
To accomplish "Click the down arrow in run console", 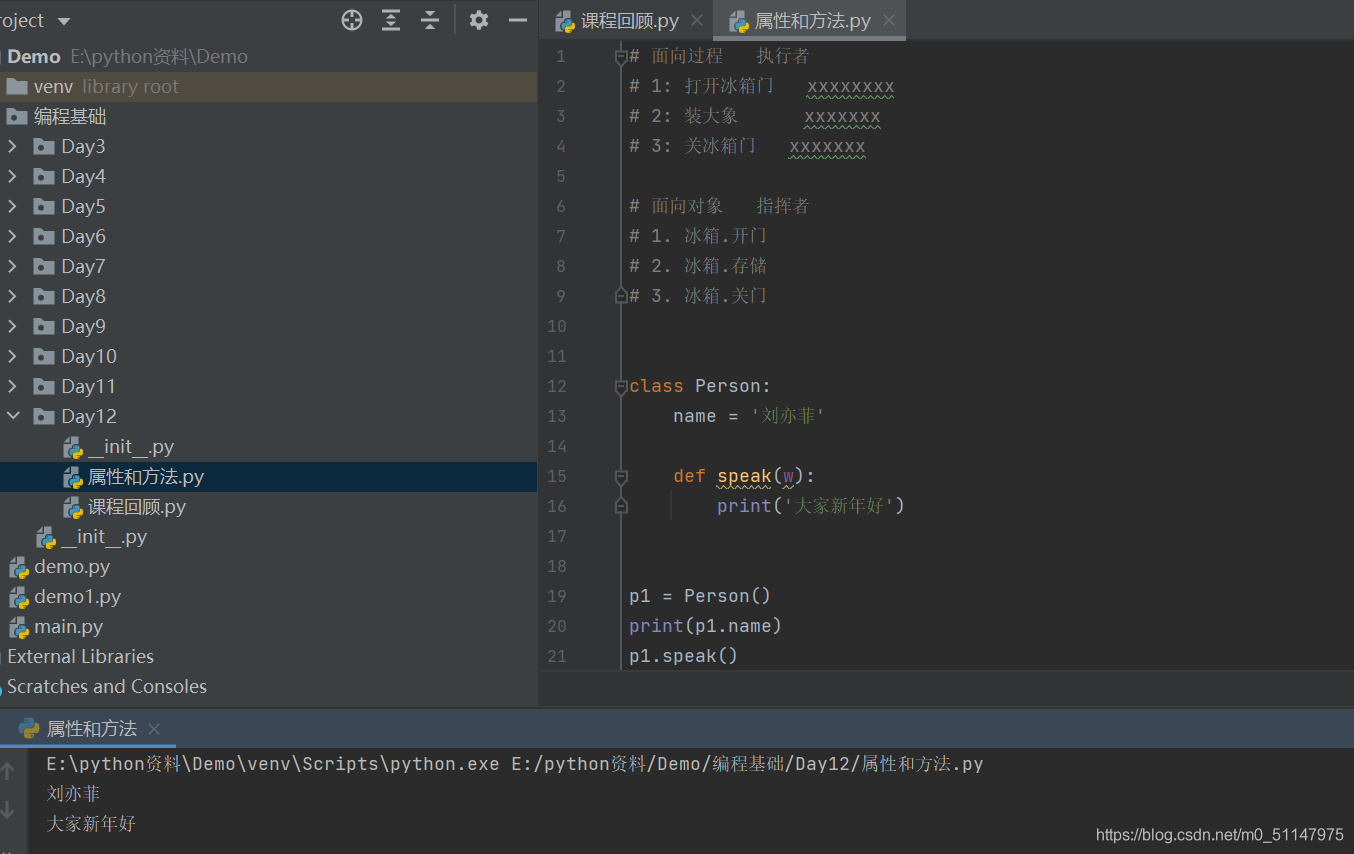I will coord(8,809).
